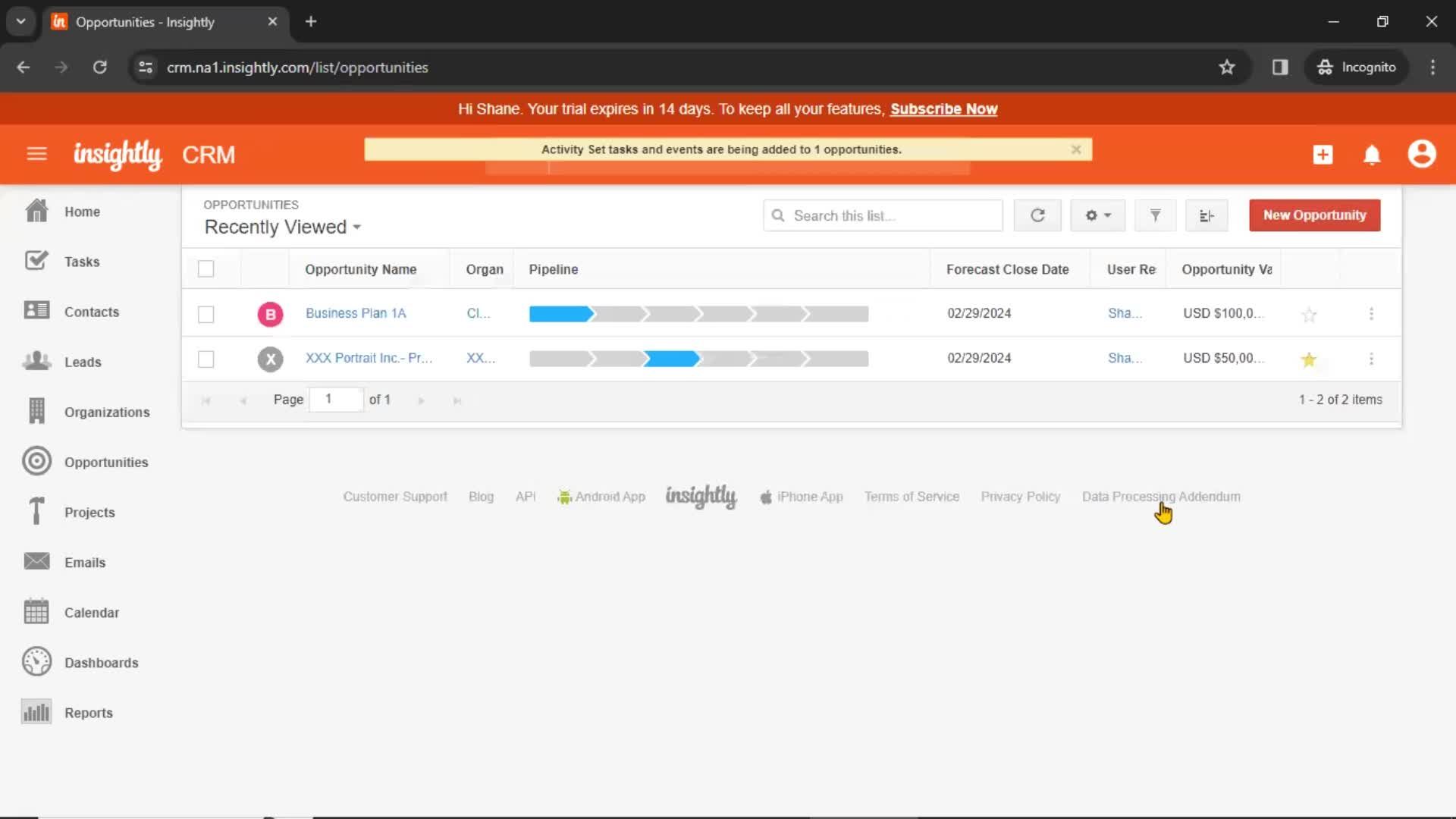This screenshot has height=819, width=1456.
Task: Go to Reports in the sidebar
Action: click(x=89, y=713)
